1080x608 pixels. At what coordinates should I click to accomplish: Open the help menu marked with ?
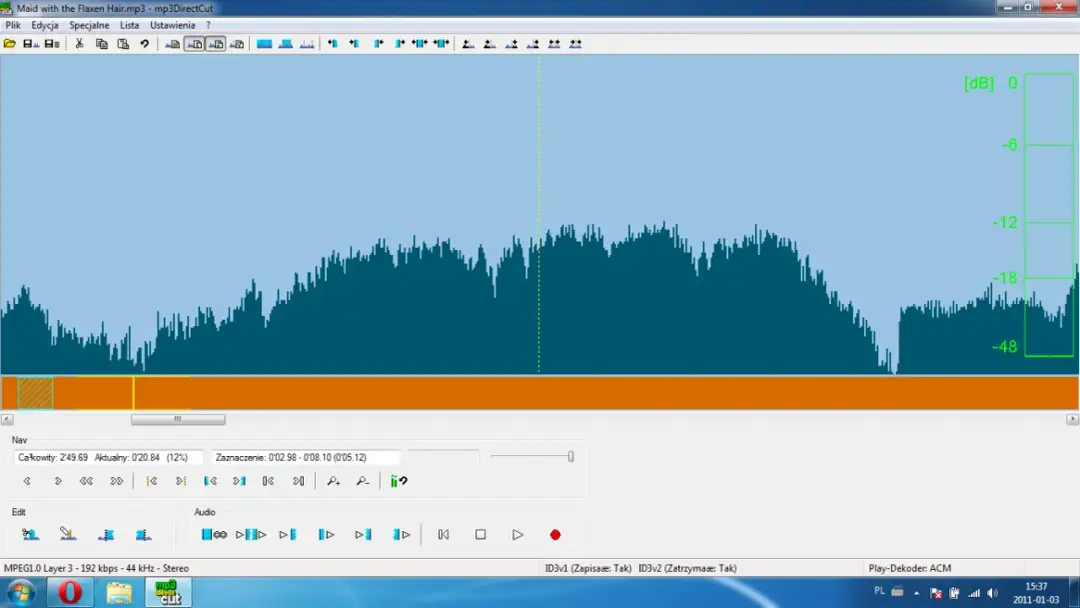point(207,25)
